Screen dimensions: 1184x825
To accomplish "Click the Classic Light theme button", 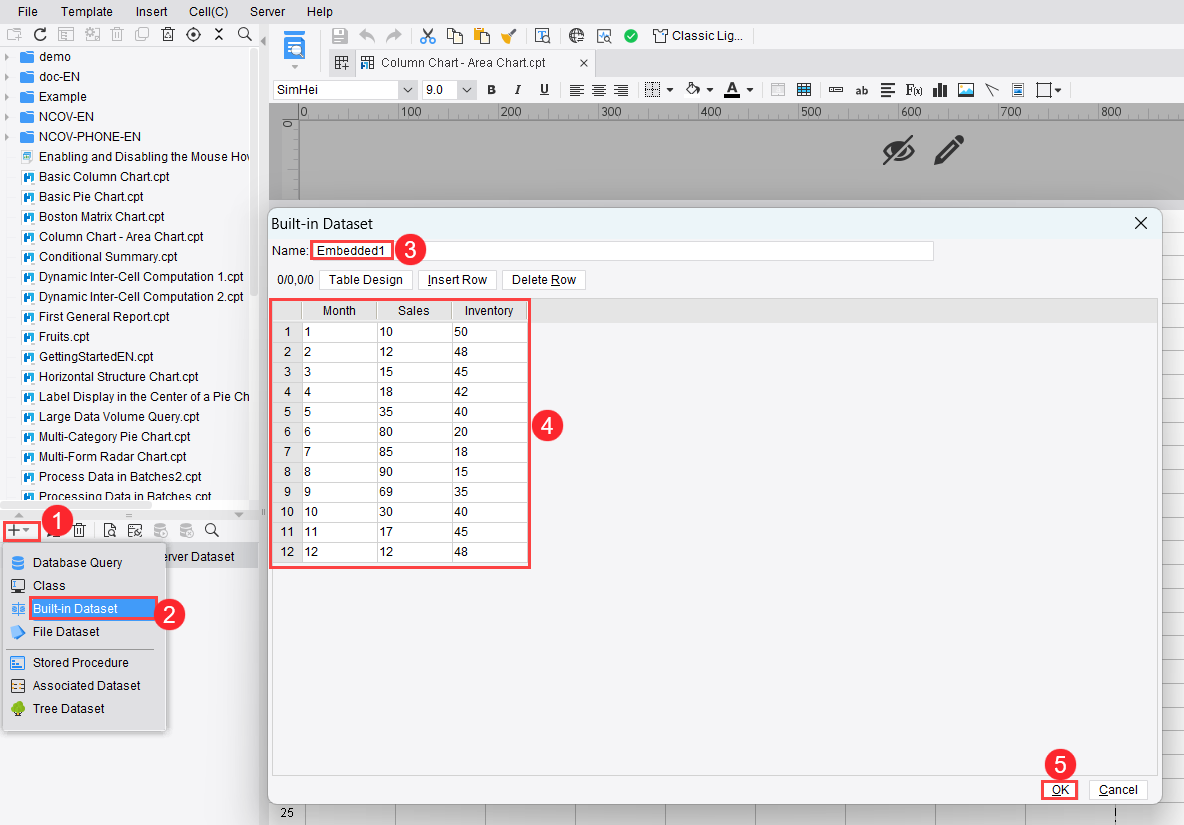I will pyautogui.click(x=698, y=35).
